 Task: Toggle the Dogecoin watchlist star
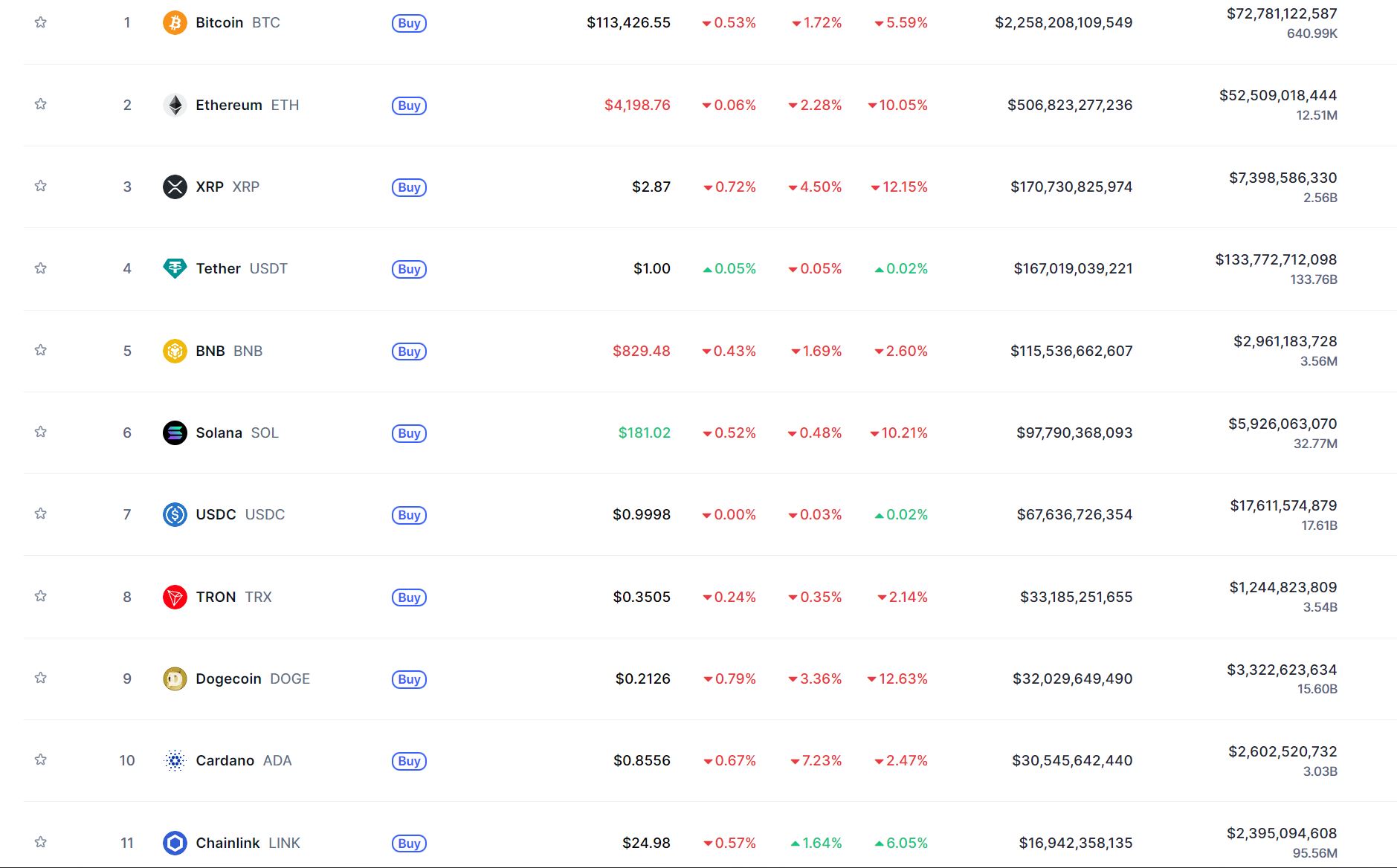coord(41,678)
